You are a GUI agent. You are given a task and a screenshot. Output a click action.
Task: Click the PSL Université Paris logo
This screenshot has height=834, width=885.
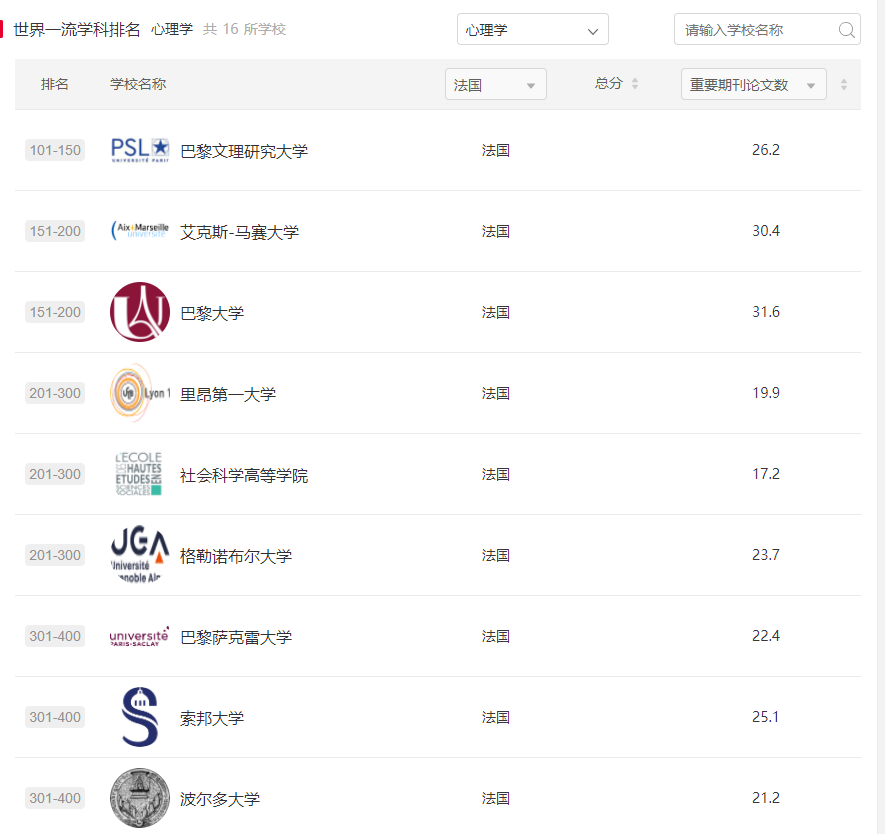(x=139, y=150)
